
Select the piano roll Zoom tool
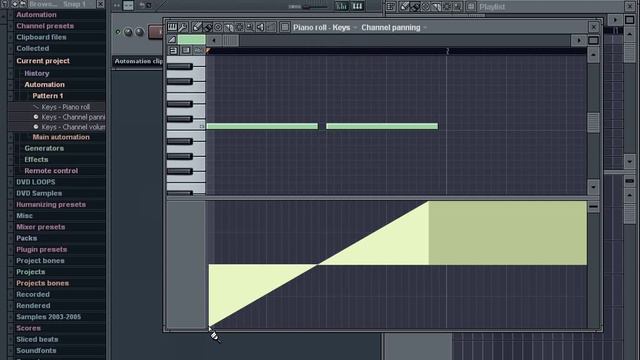[x=249, y=27]
